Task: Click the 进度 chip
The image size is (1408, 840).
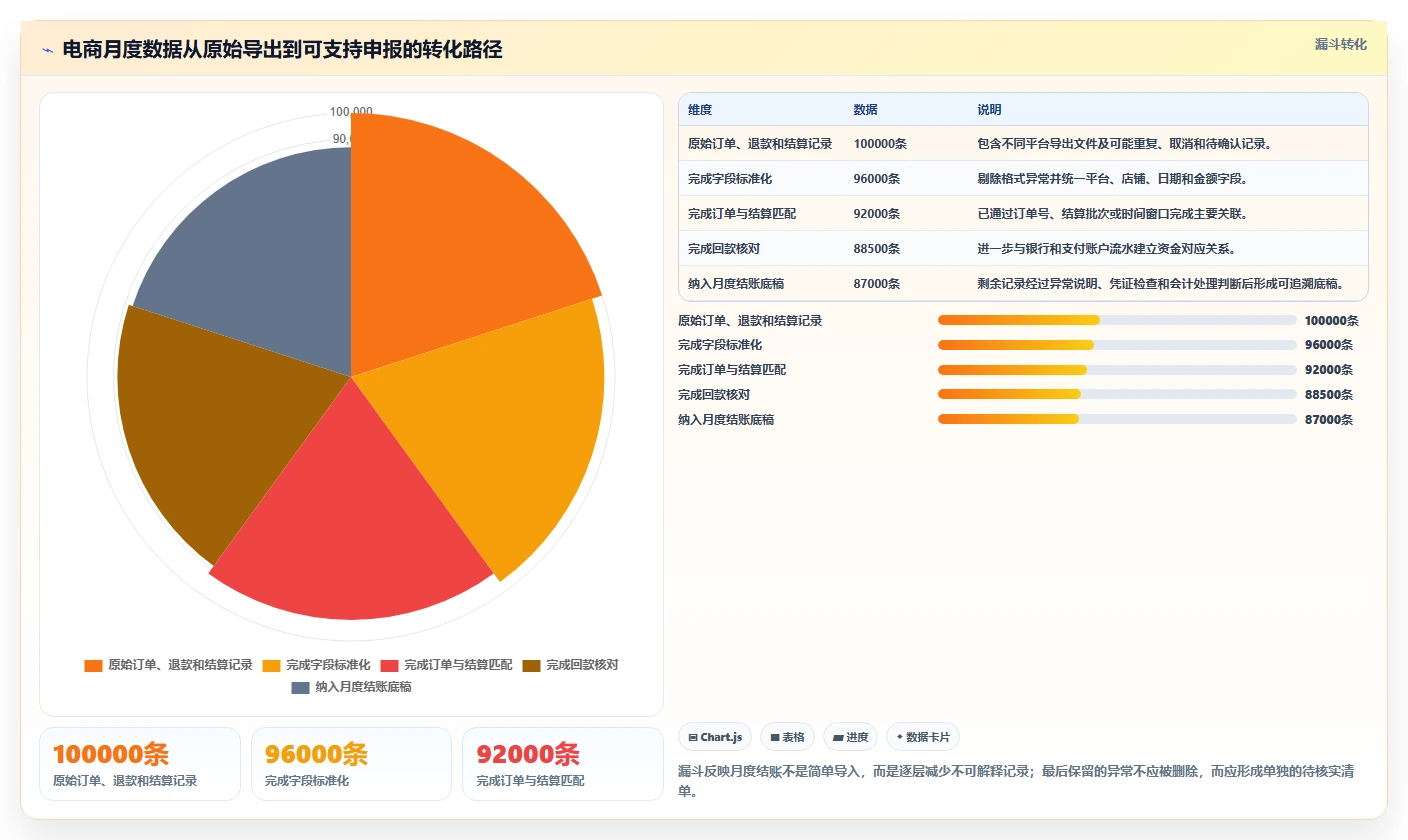Action: click(851, 737)
